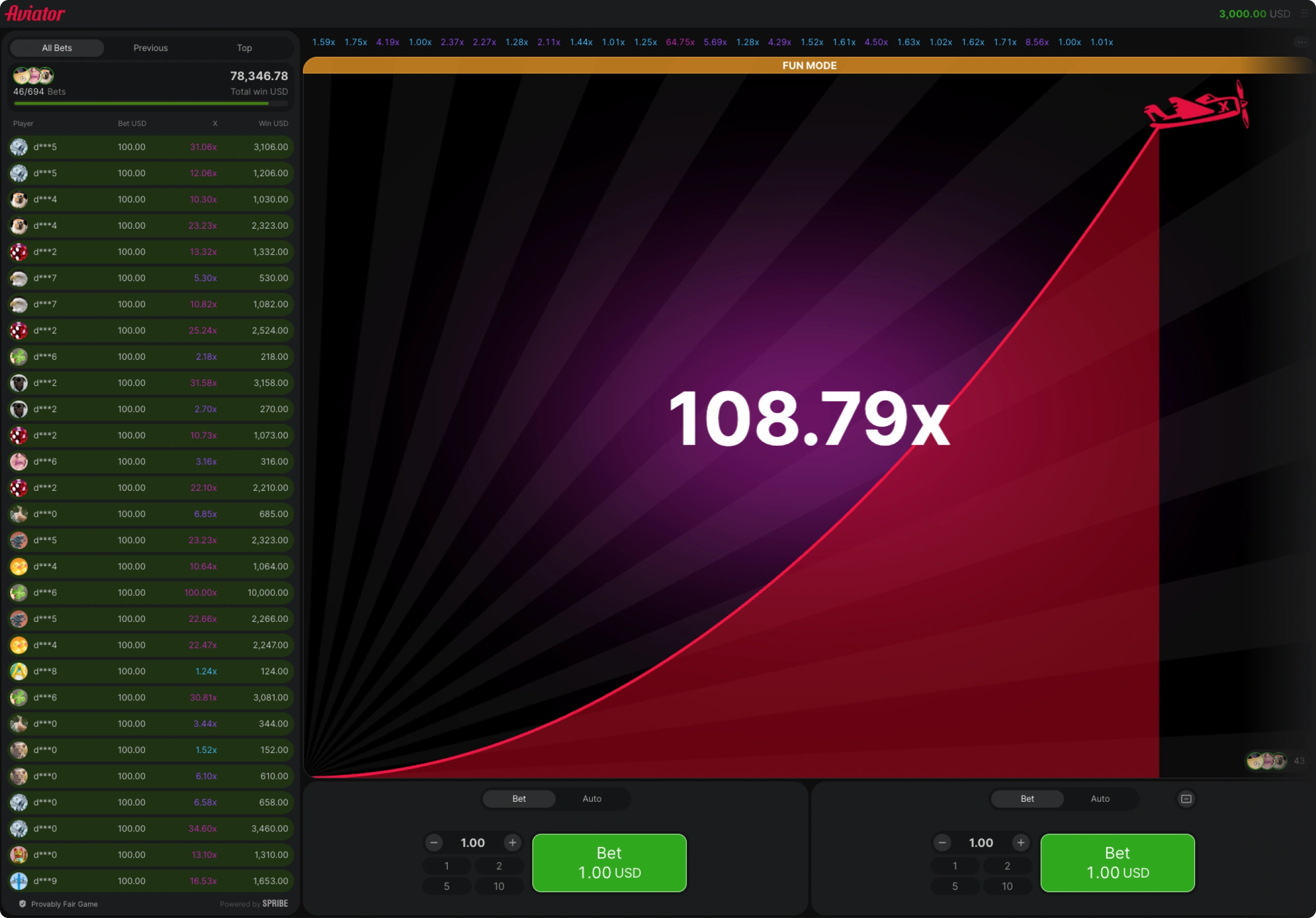Click minus icon of left bet amount
Viewport: 1316px width, 918px height.
(x=434, y=842)
